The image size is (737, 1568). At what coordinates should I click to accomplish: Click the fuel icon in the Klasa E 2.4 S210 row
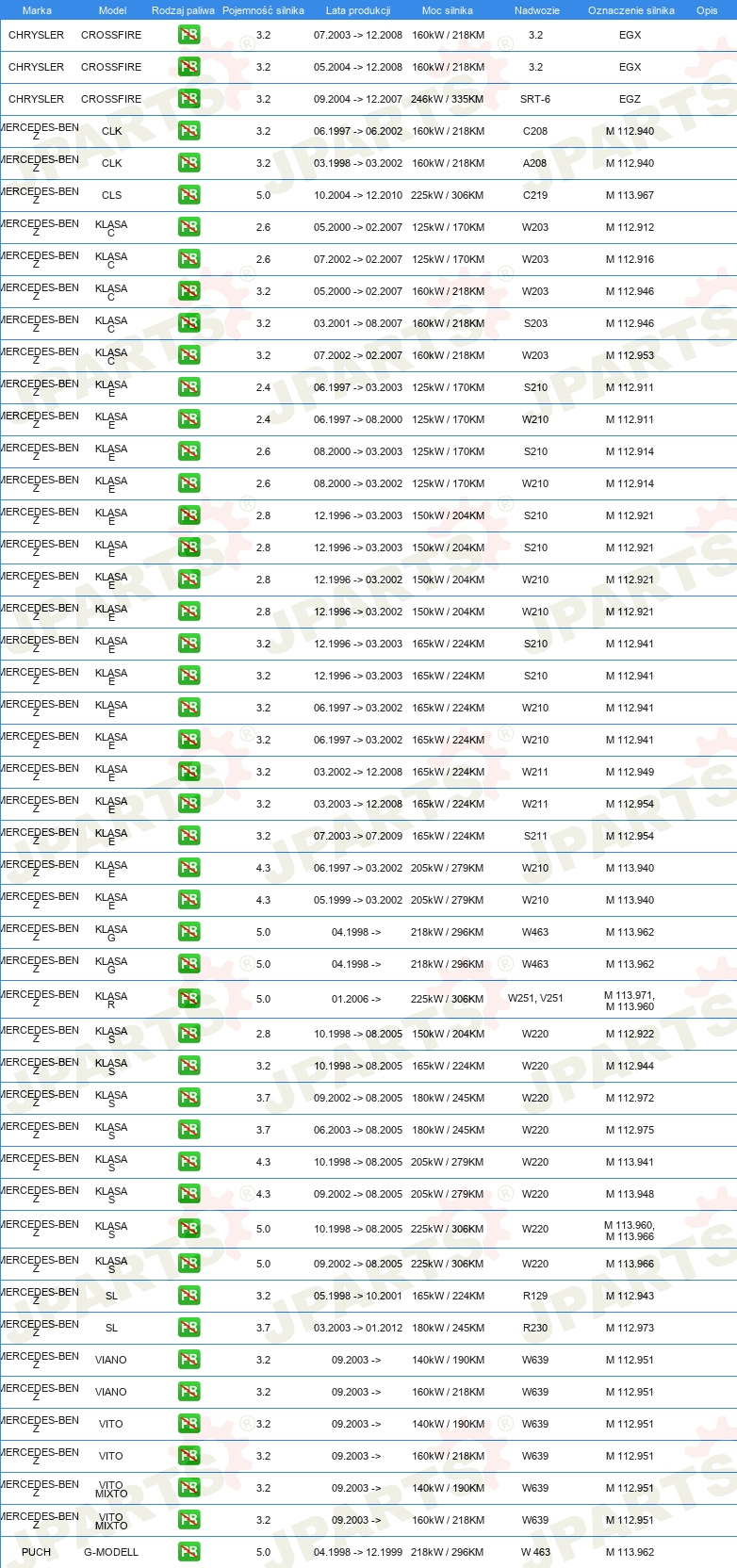tap(189, 387)
